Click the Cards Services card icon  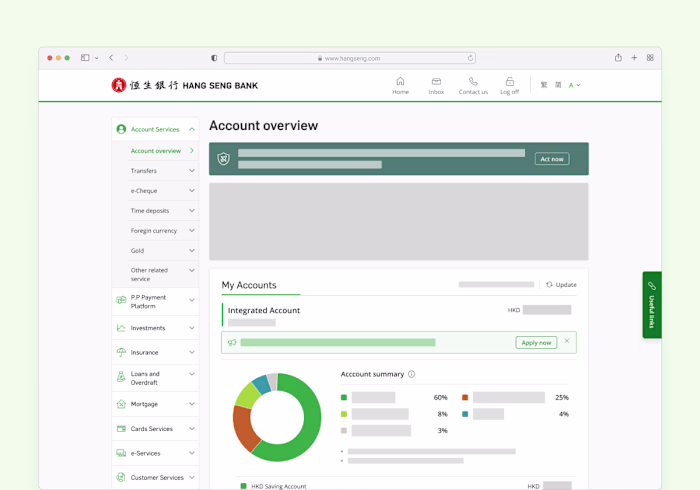coord(121,428)
